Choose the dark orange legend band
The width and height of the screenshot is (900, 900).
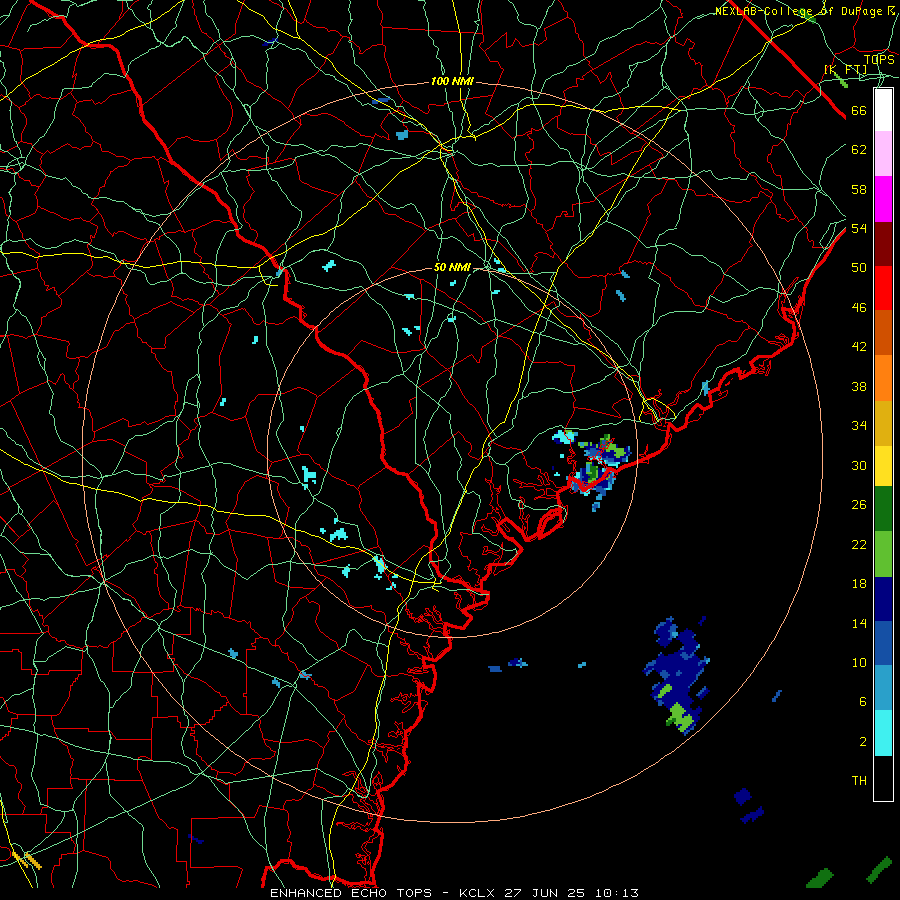tap(883, 333)
